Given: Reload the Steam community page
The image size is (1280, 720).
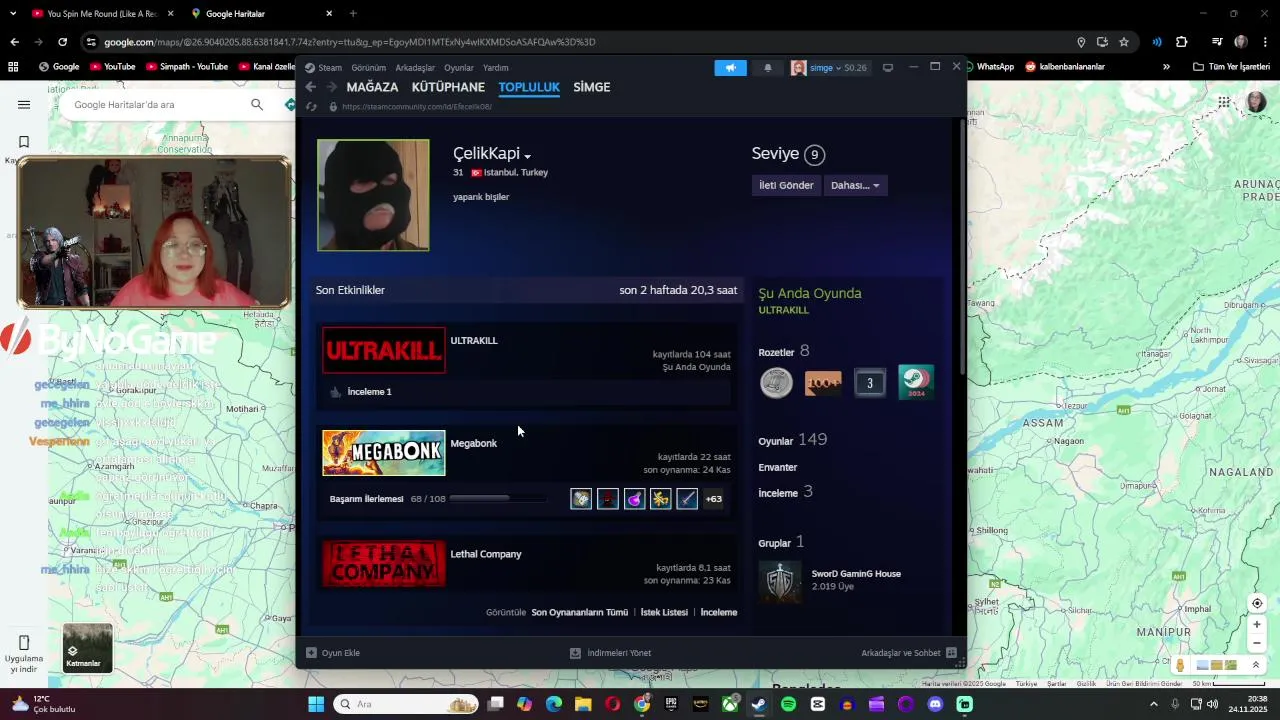Looking at the screenshot, I should pos(311,106).
